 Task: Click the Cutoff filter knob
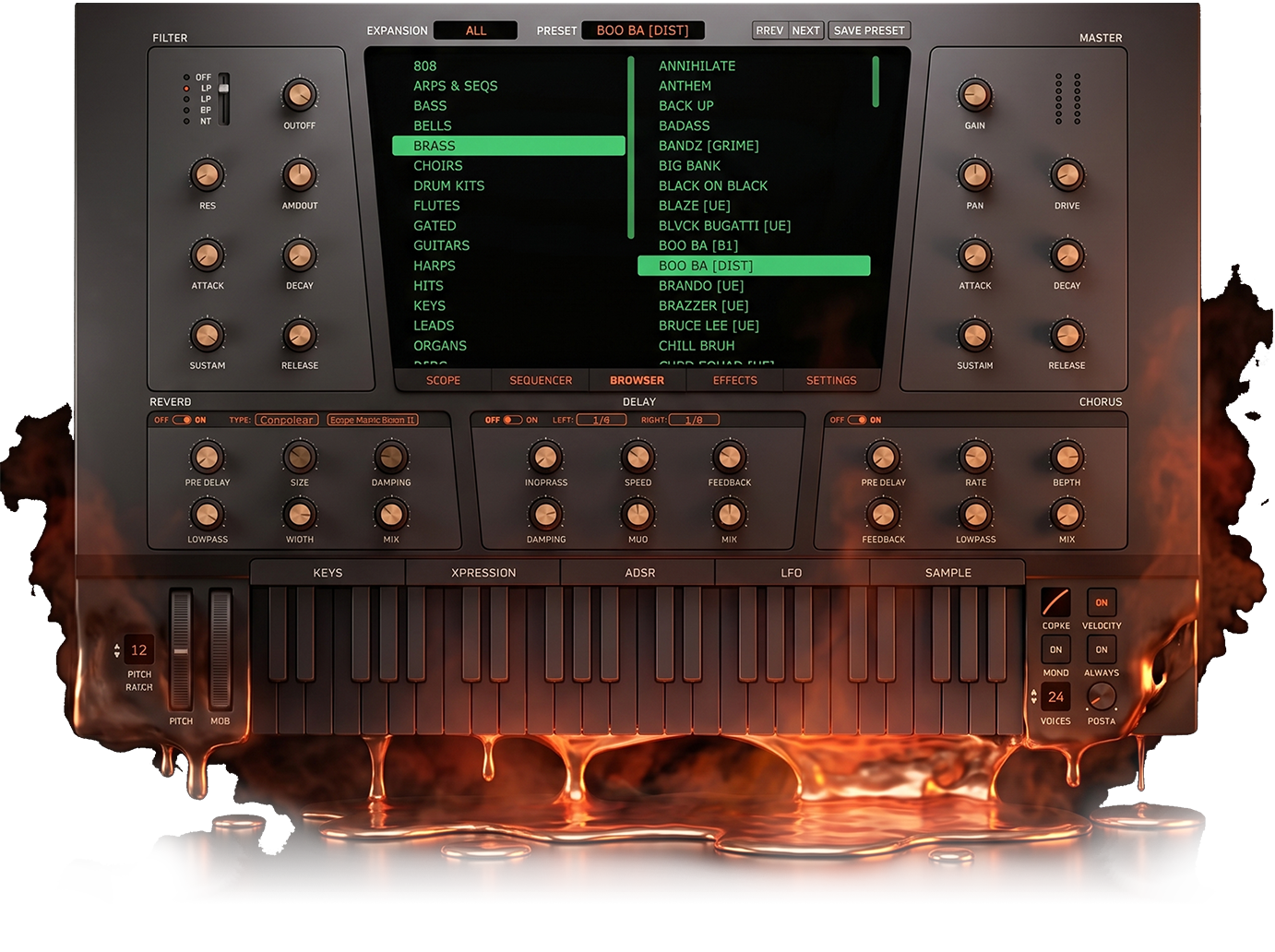[x=298, y=95]
